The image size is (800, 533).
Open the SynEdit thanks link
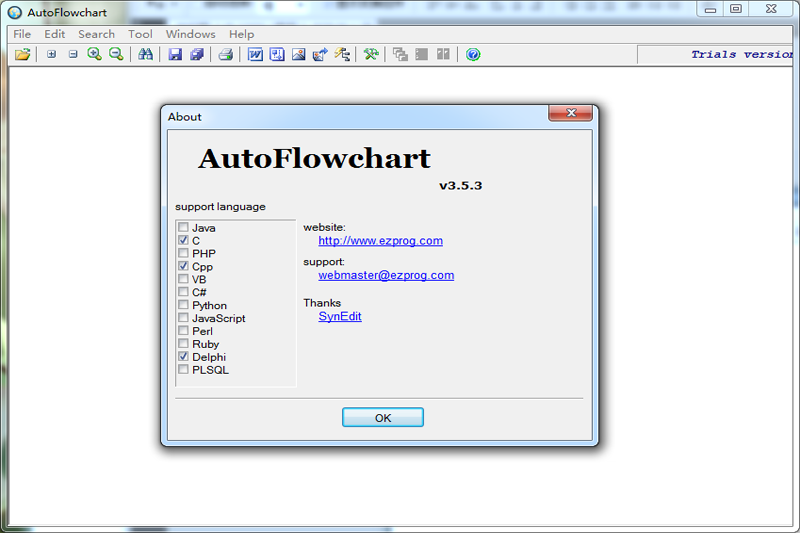click(340, 316)
